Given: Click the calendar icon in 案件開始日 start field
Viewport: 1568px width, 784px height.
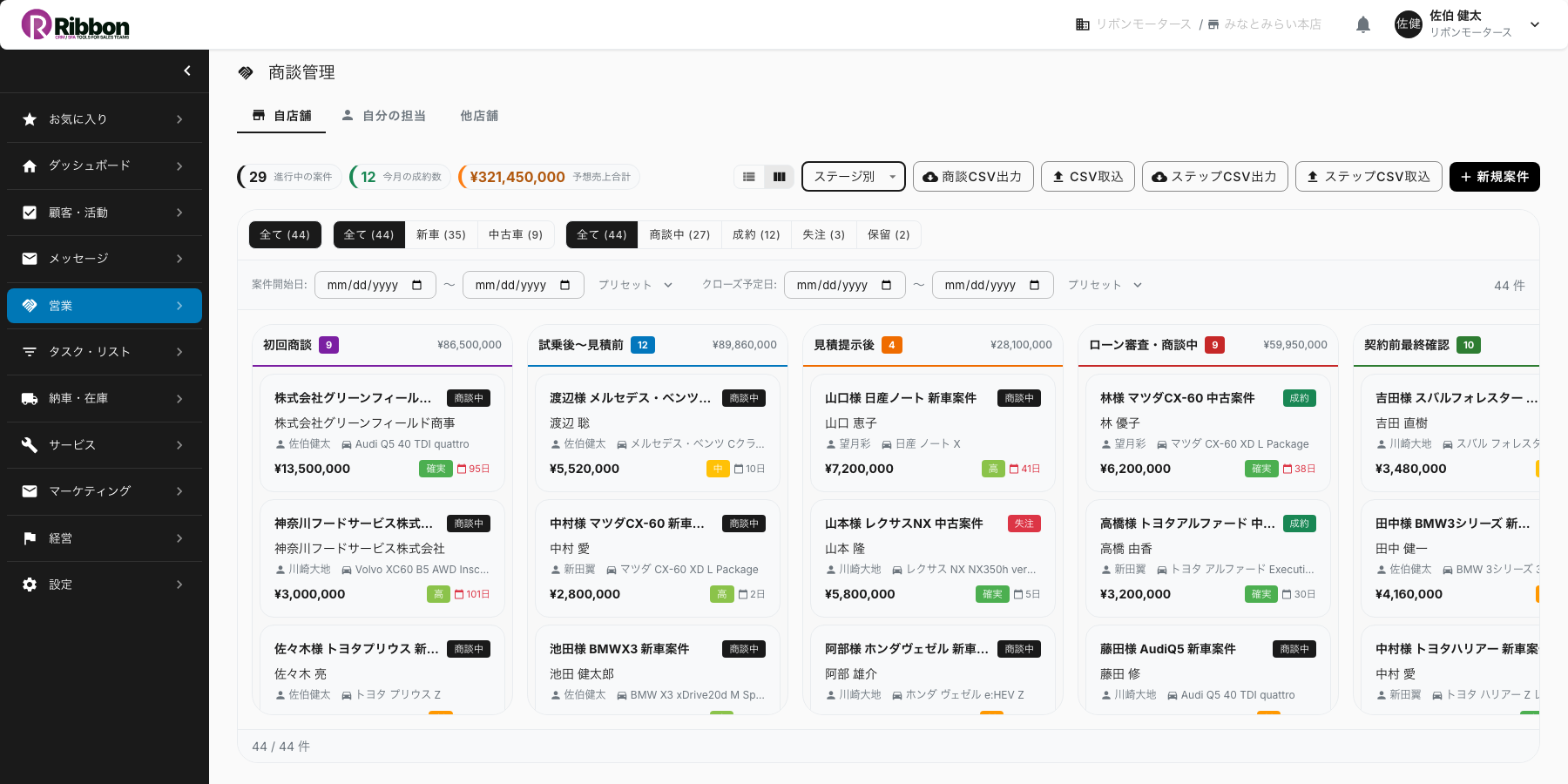Looking at the screenshot, I should tap(417, 285).
